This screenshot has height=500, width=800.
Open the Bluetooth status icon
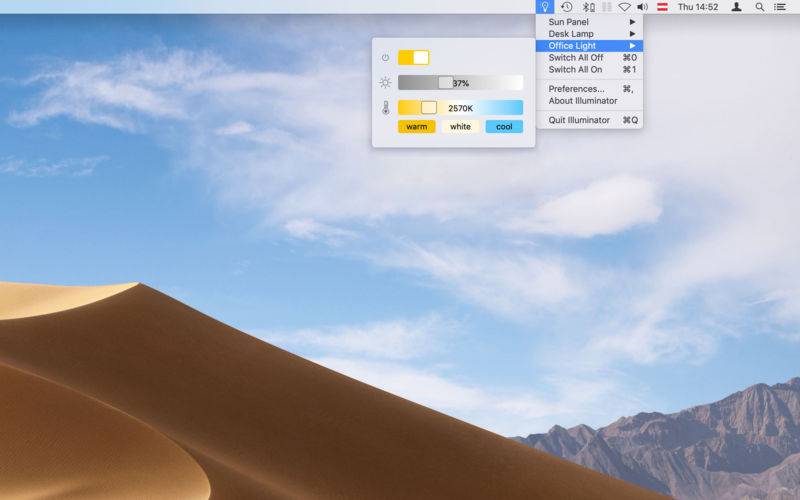click(589, 7)
